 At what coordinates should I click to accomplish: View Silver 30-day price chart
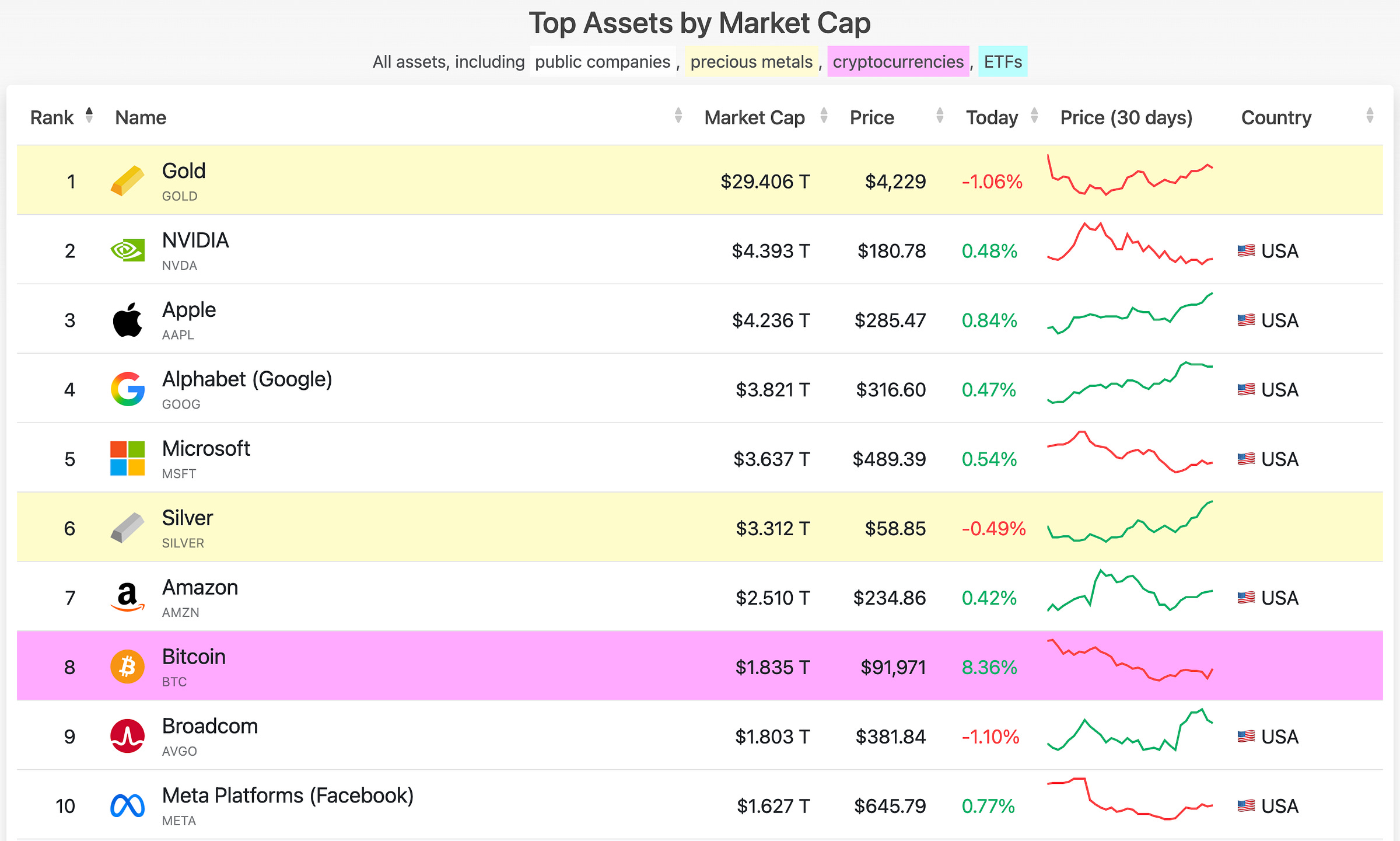point(1130,522)
